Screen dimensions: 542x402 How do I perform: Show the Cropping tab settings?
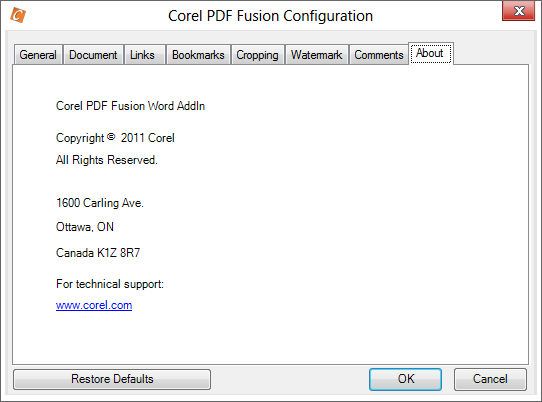(258, 55)
